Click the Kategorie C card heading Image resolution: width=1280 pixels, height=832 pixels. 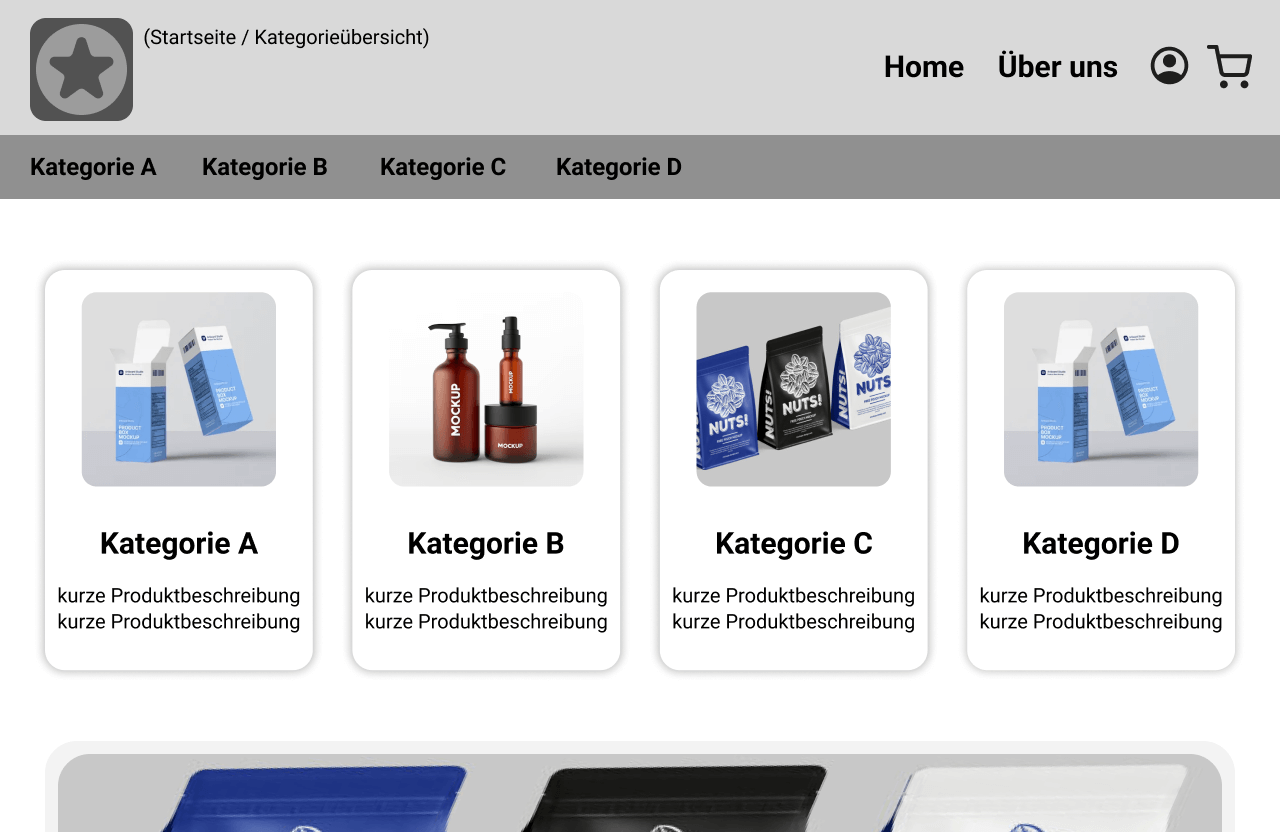tap(793, 544)
